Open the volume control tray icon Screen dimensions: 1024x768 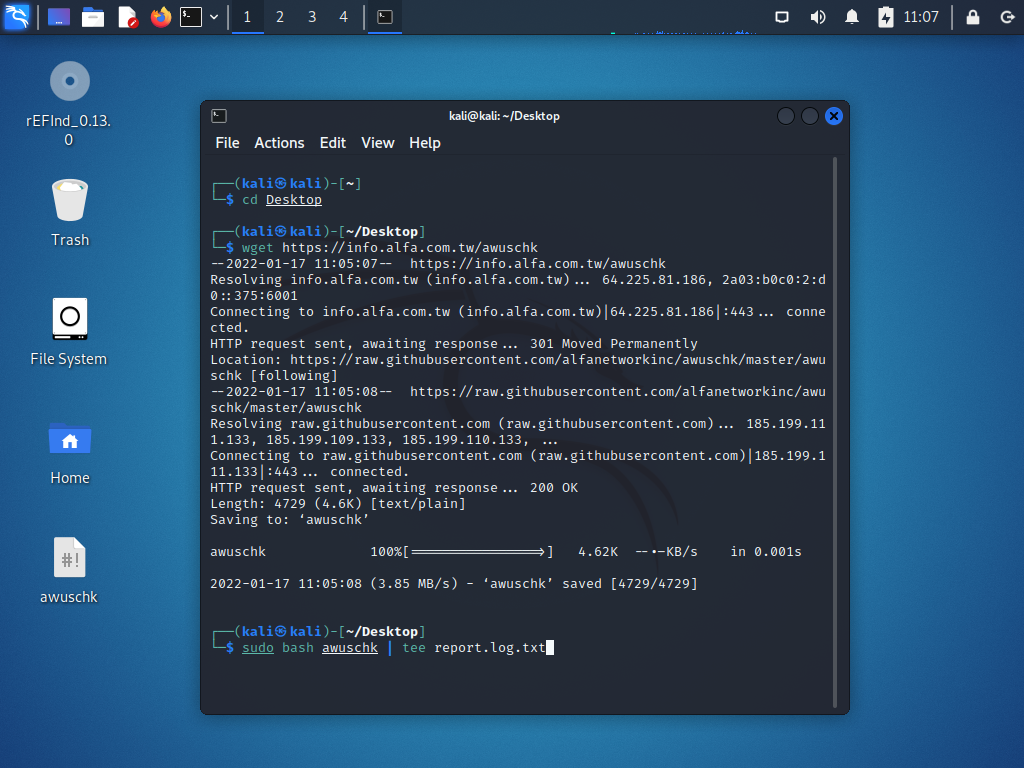pos(818,17)
